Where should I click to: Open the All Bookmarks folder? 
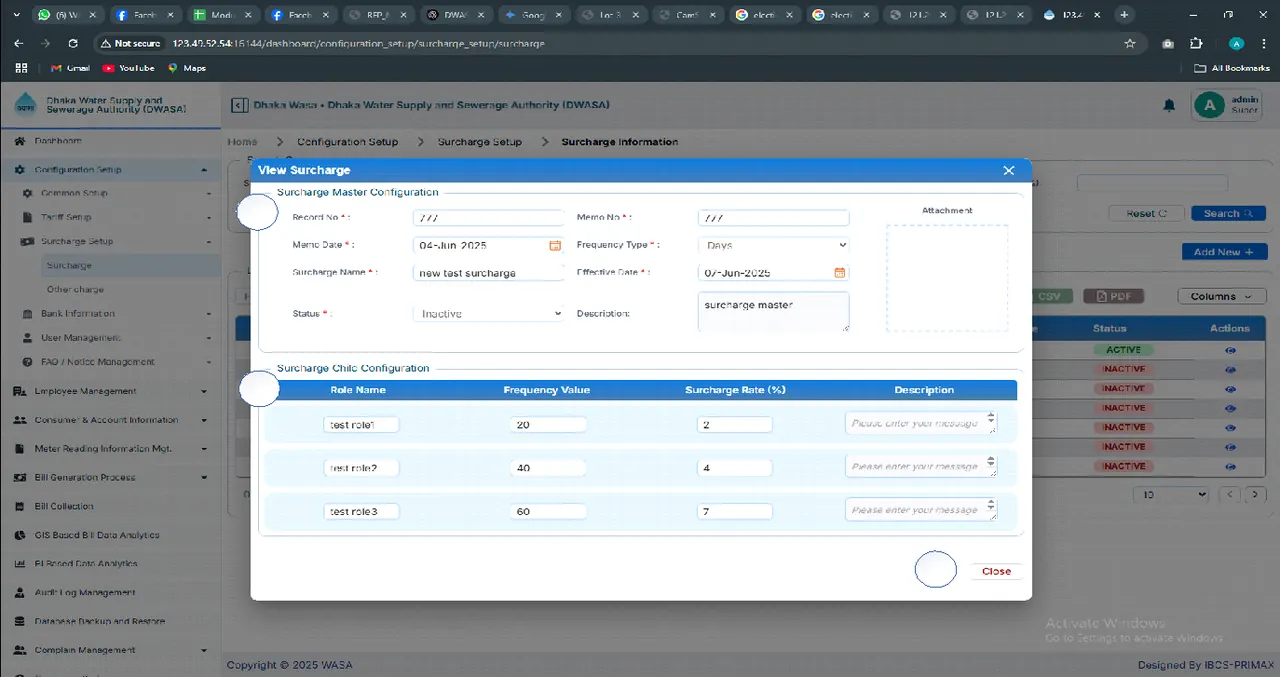click(1230, 68)
